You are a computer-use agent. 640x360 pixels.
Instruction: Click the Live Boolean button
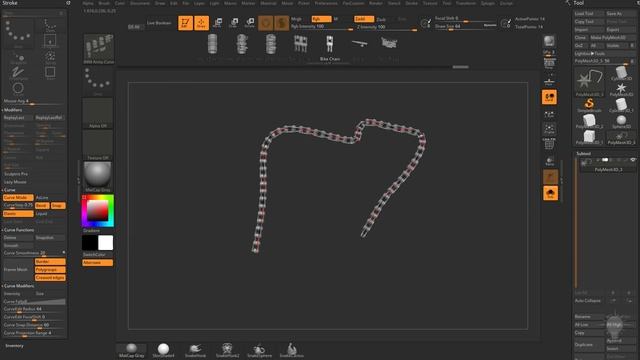(x=159, y=23)
